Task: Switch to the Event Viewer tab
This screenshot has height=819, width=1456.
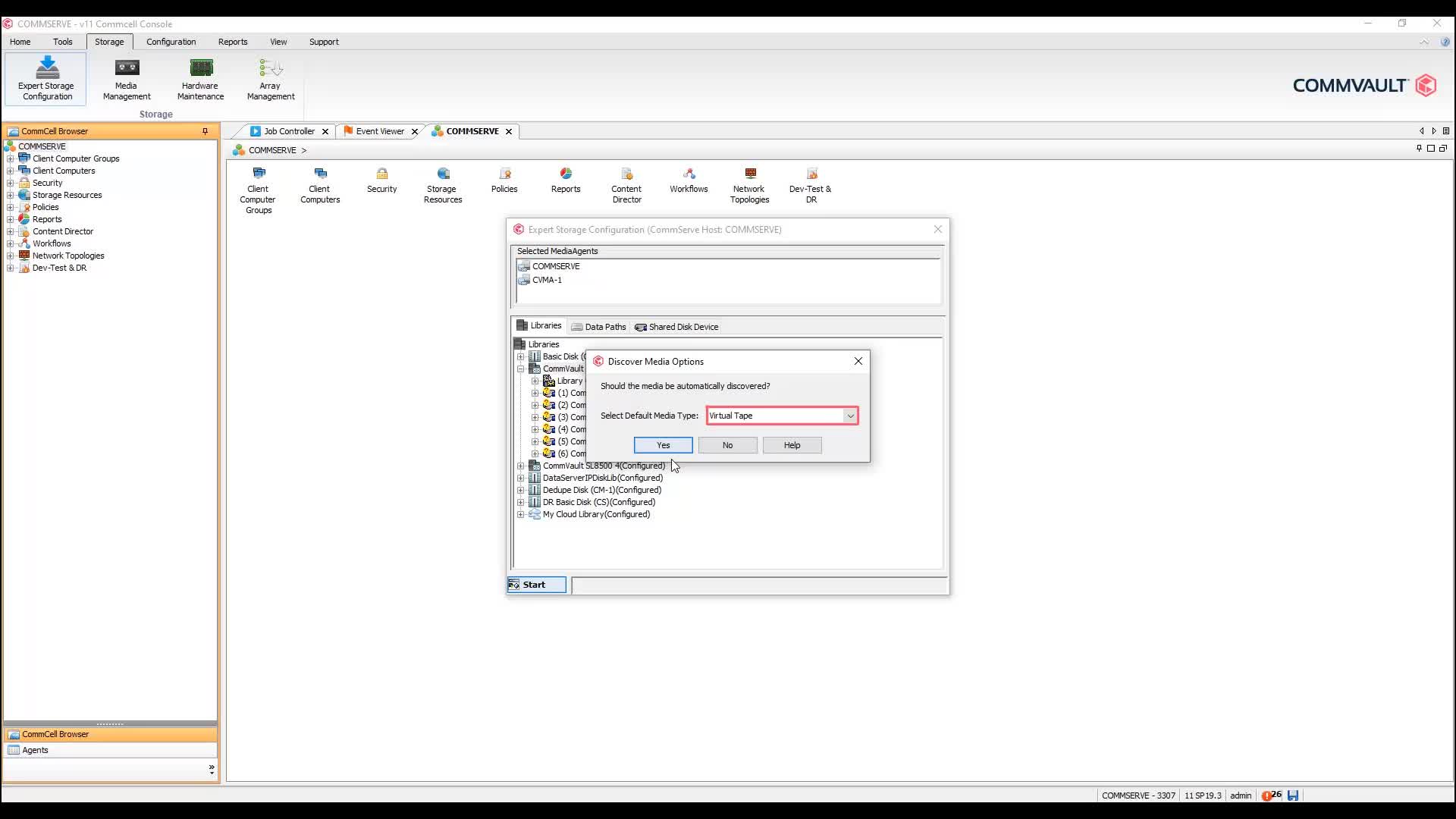Action: click(379, 131)
